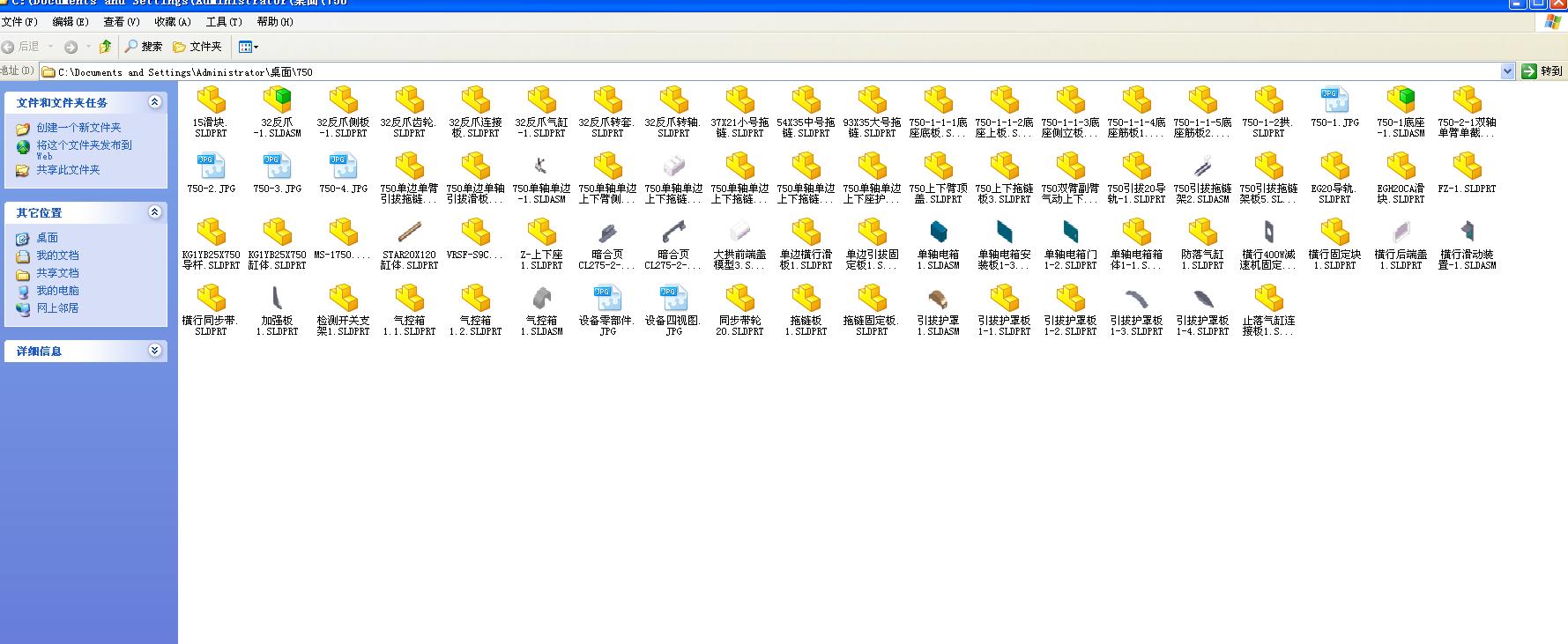
Task: Expand the 详细信息 panel
Action: point(155,351)
